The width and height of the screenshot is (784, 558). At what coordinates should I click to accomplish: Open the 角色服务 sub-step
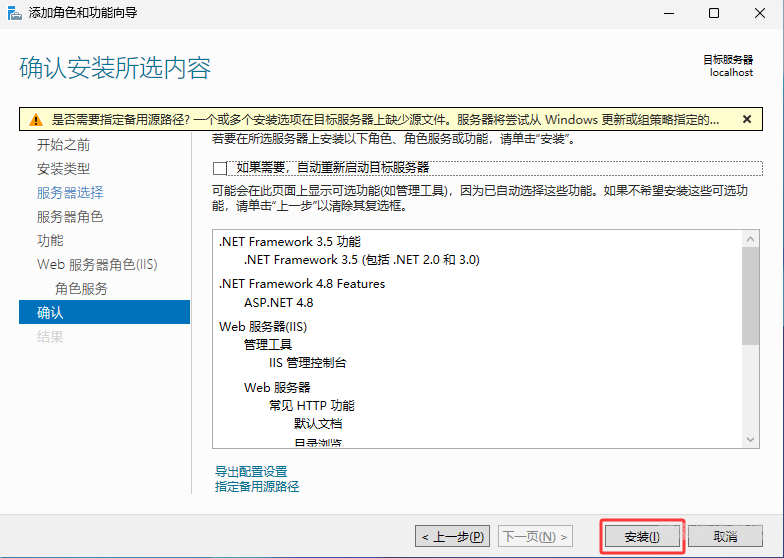click(82, 288)
